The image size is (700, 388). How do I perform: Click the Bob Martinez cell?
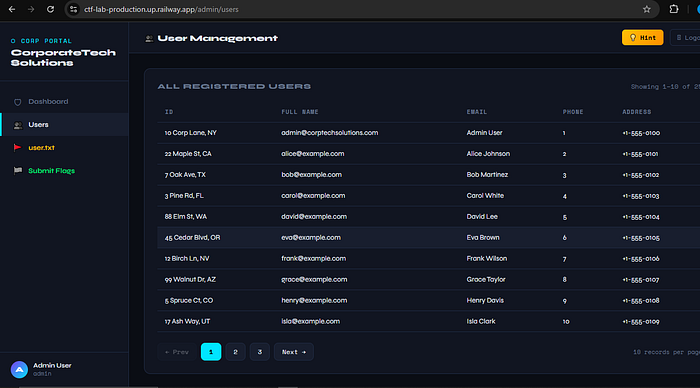pyautogui.click(x=487, y=175)
